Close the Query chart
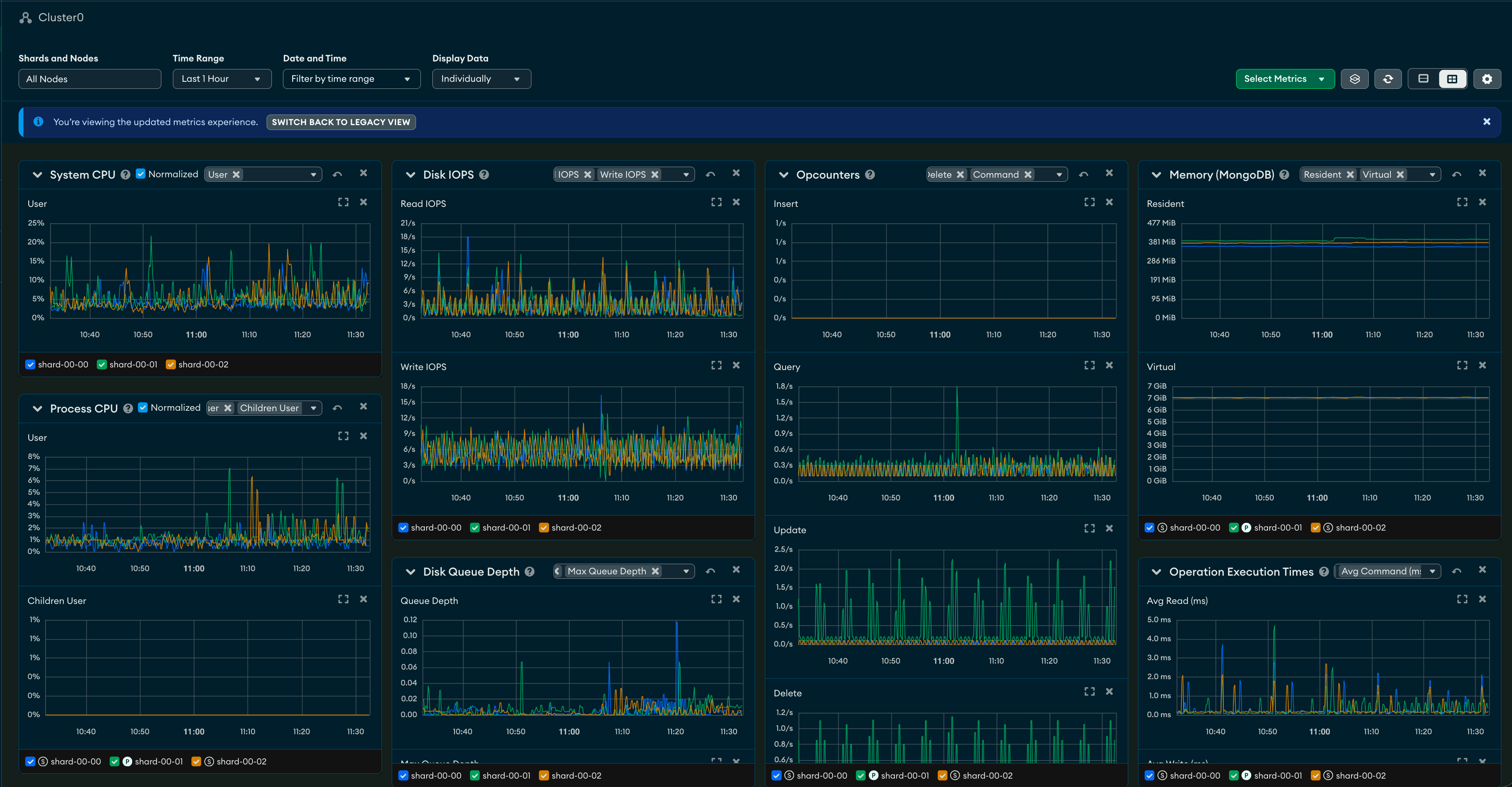The image size is (1512, 787). tap(1109, 365)
